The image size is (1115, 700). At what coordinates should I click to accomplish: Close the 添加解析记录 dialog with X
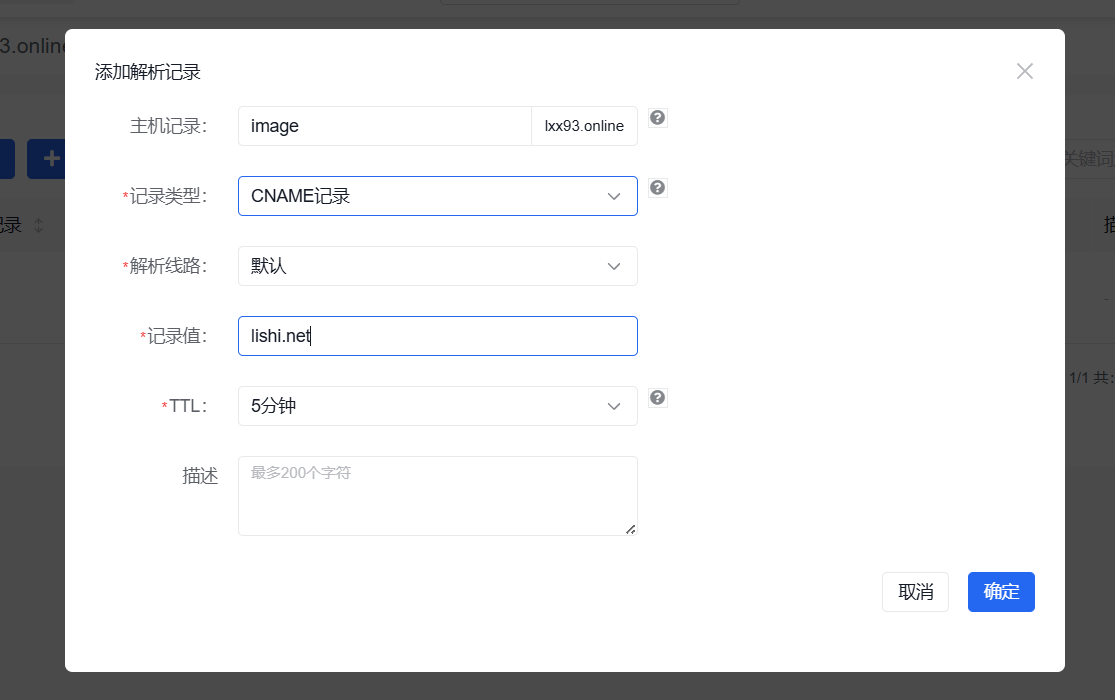point(1024,71)
